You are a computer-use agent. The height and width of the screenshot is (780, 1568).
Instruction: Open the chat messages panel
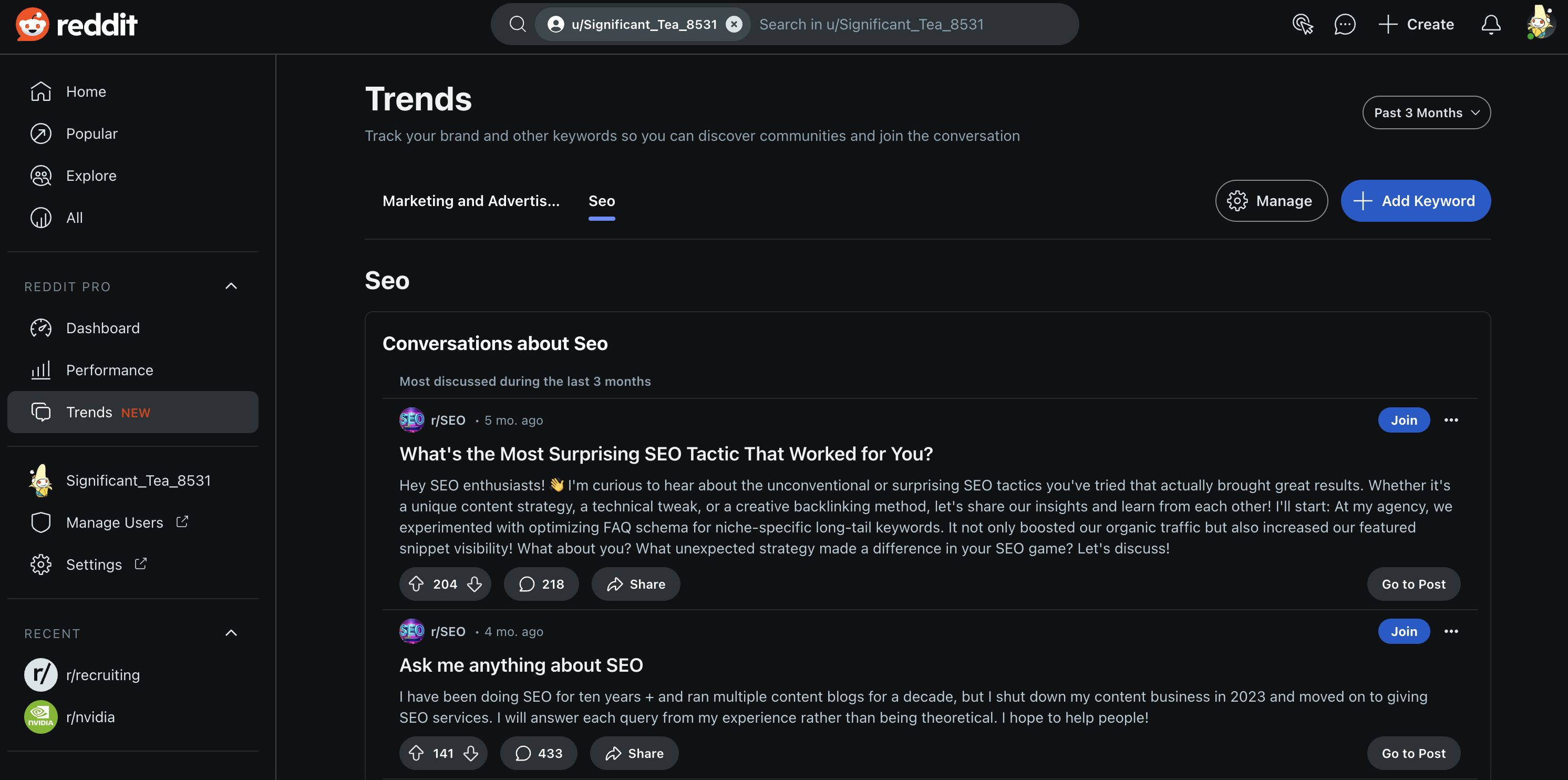[1345, 24]
